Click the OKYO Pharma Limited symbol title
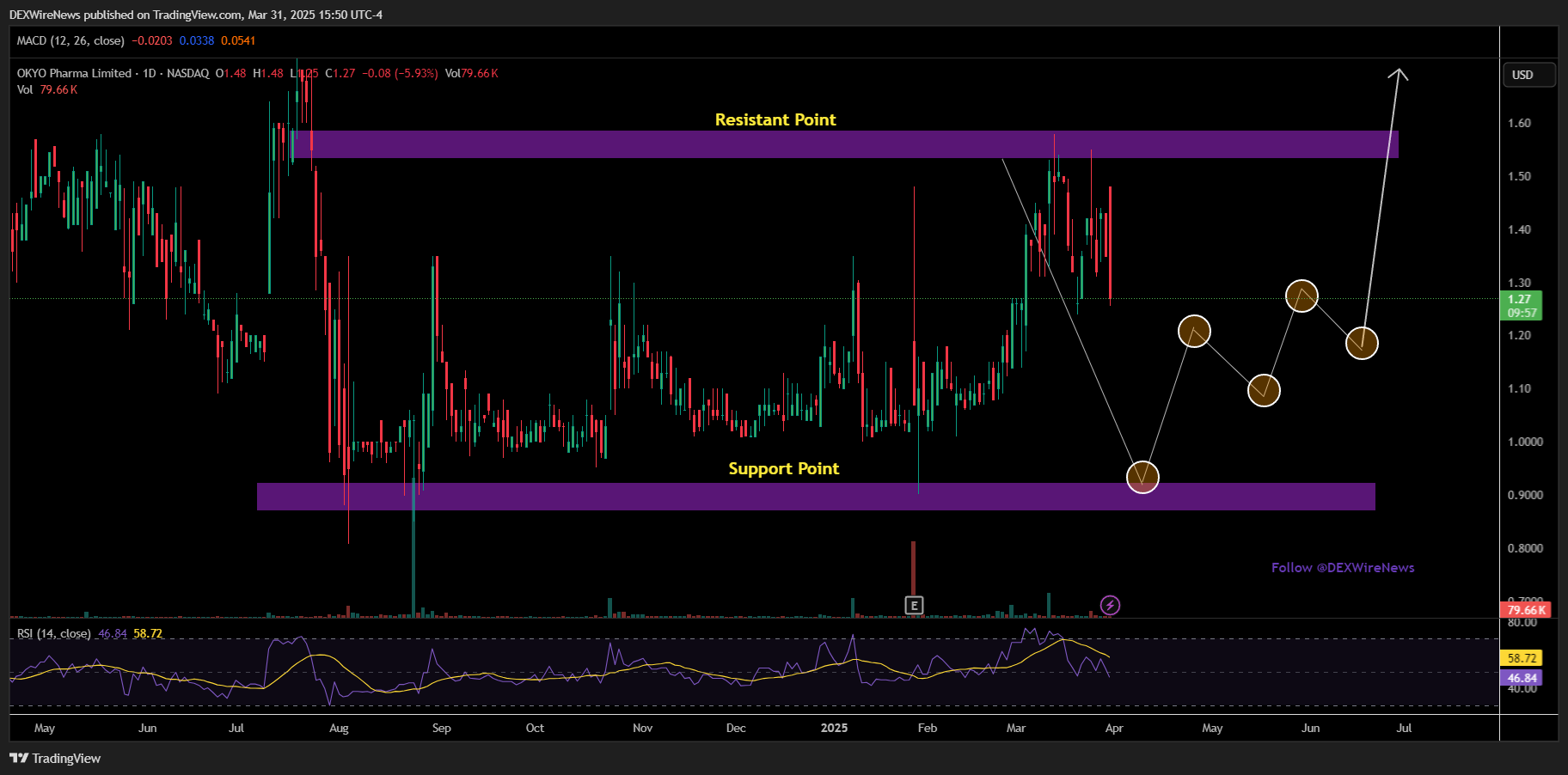 click(x=74, y=73)
